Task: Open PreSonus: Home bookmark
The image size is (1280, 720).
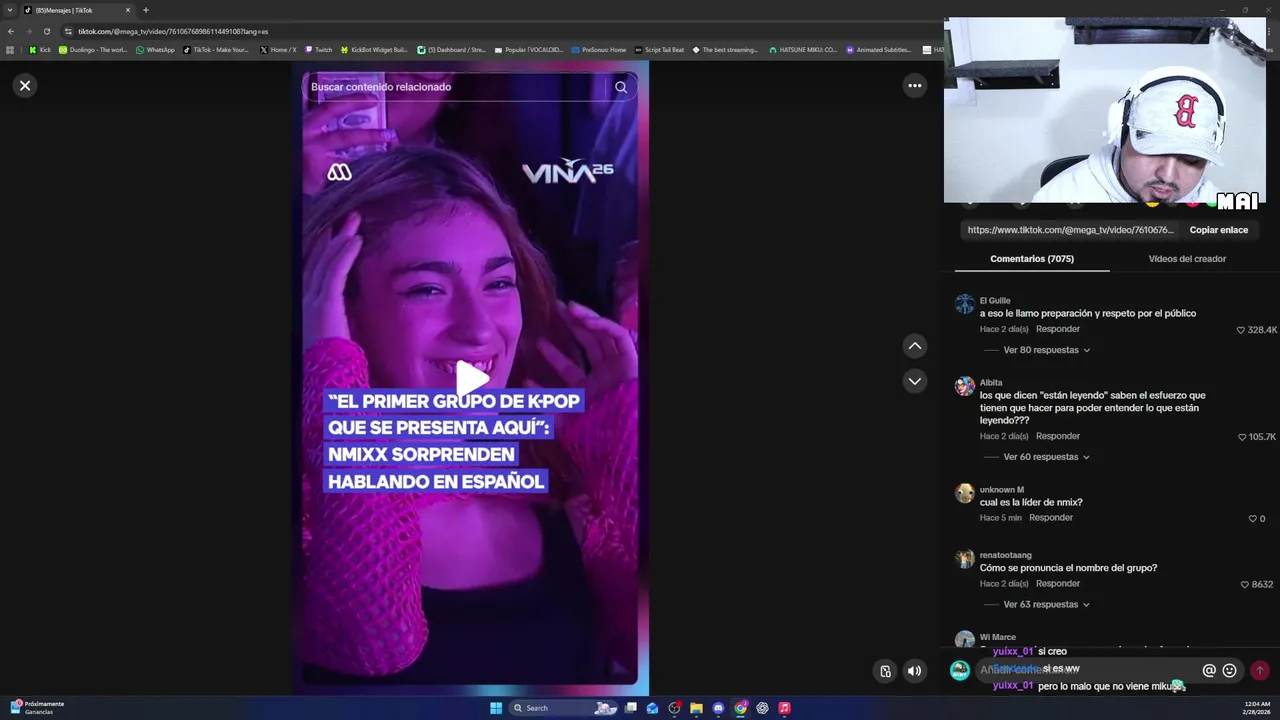Action: (598, 49)
